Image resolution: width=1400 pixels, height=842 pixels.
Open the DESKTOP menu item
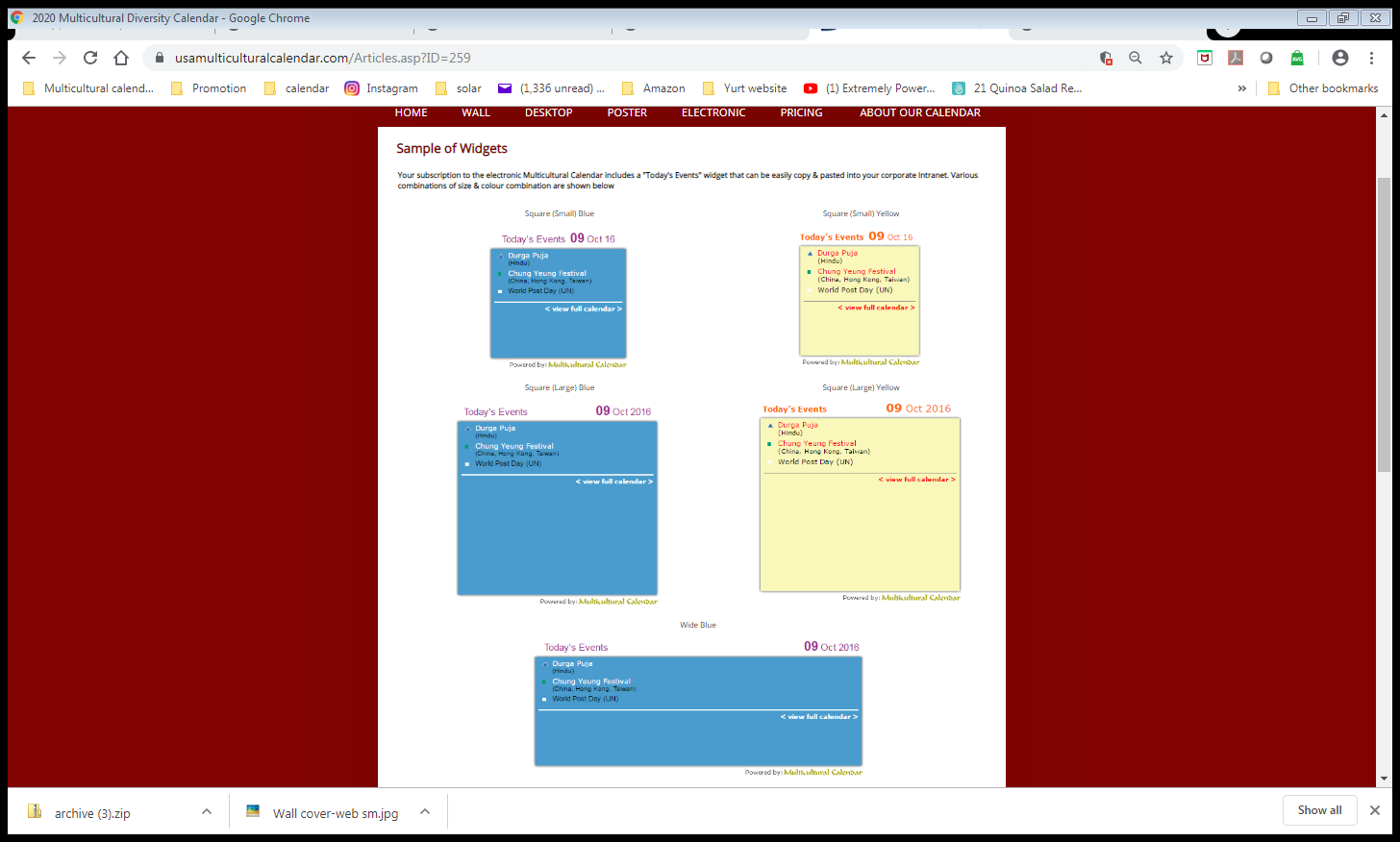coord(549,112)
